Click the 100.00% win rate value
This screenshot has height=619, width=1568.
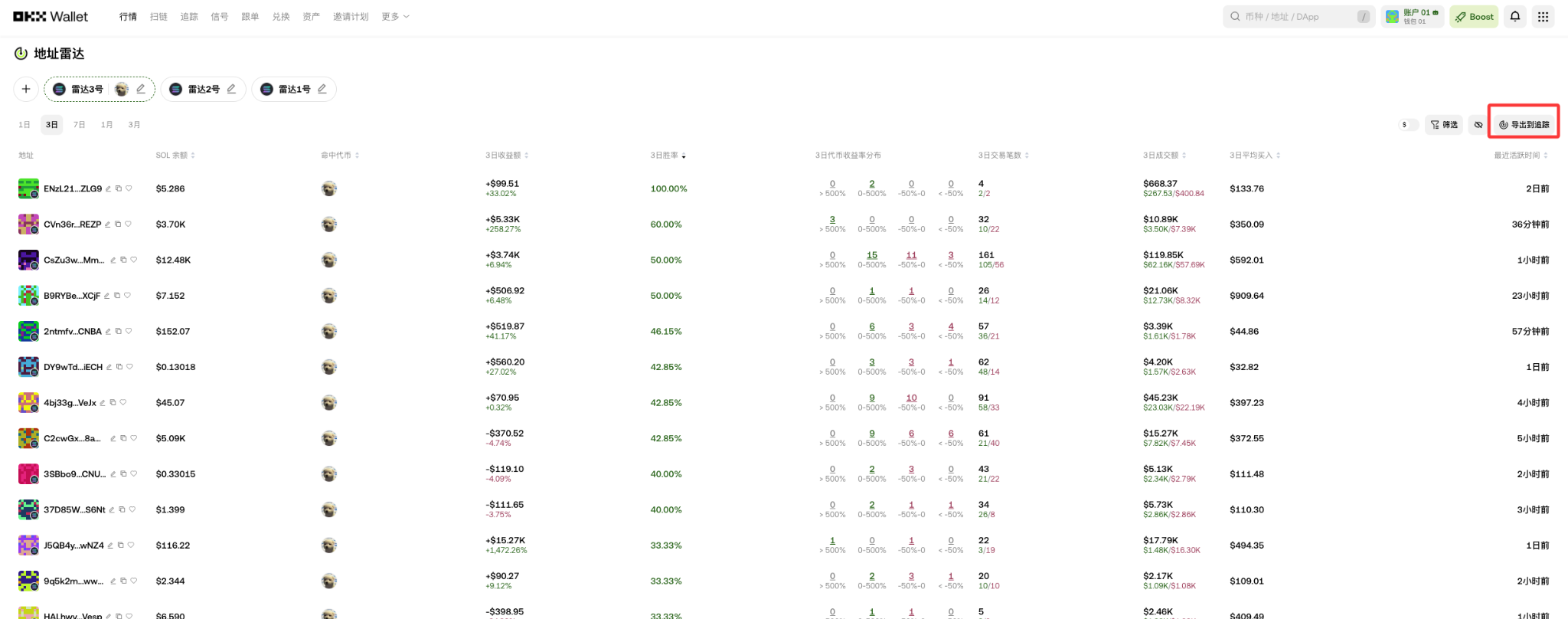(x=668, y=188)
